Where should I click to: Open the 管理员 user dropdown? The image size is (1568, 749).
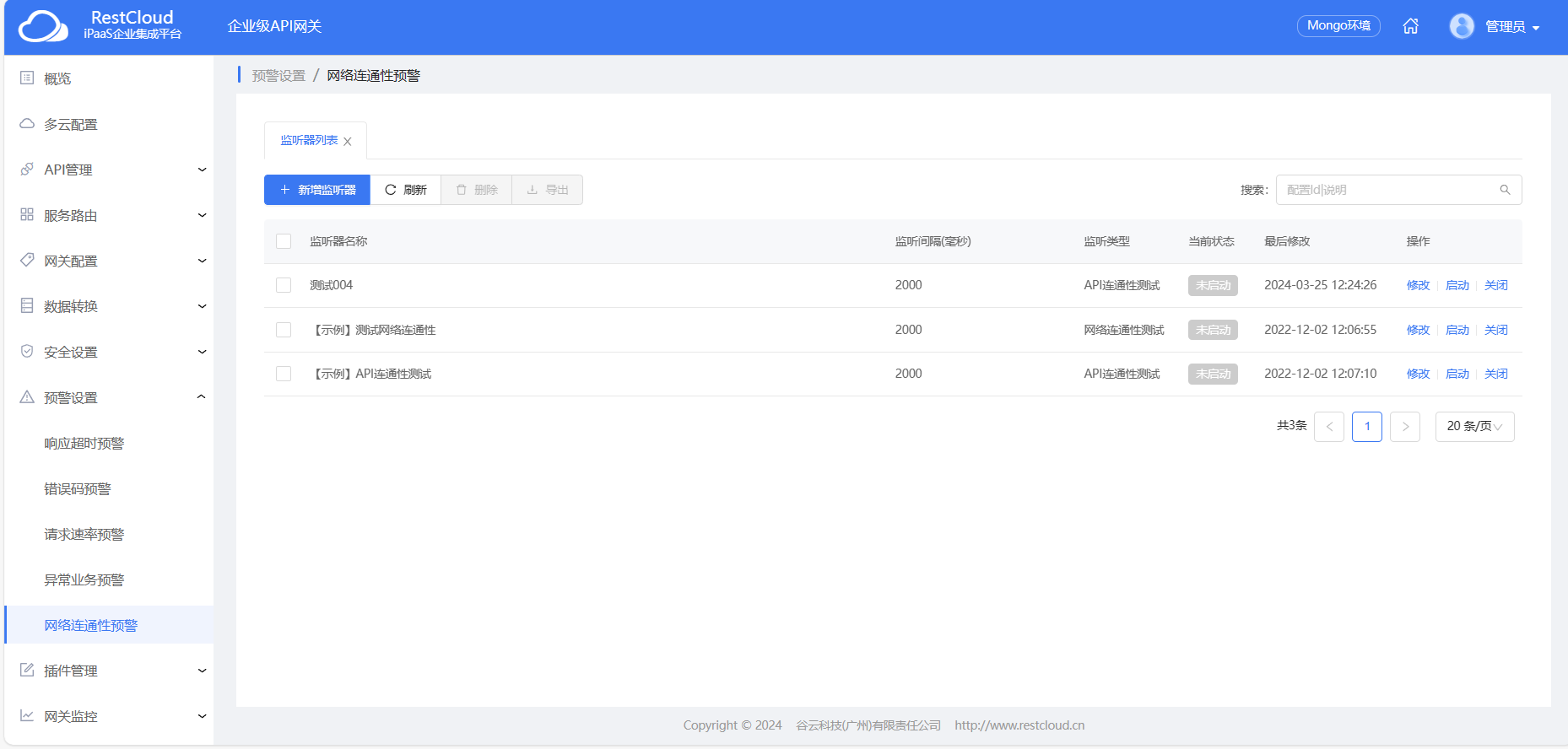tap(1511, 27)
